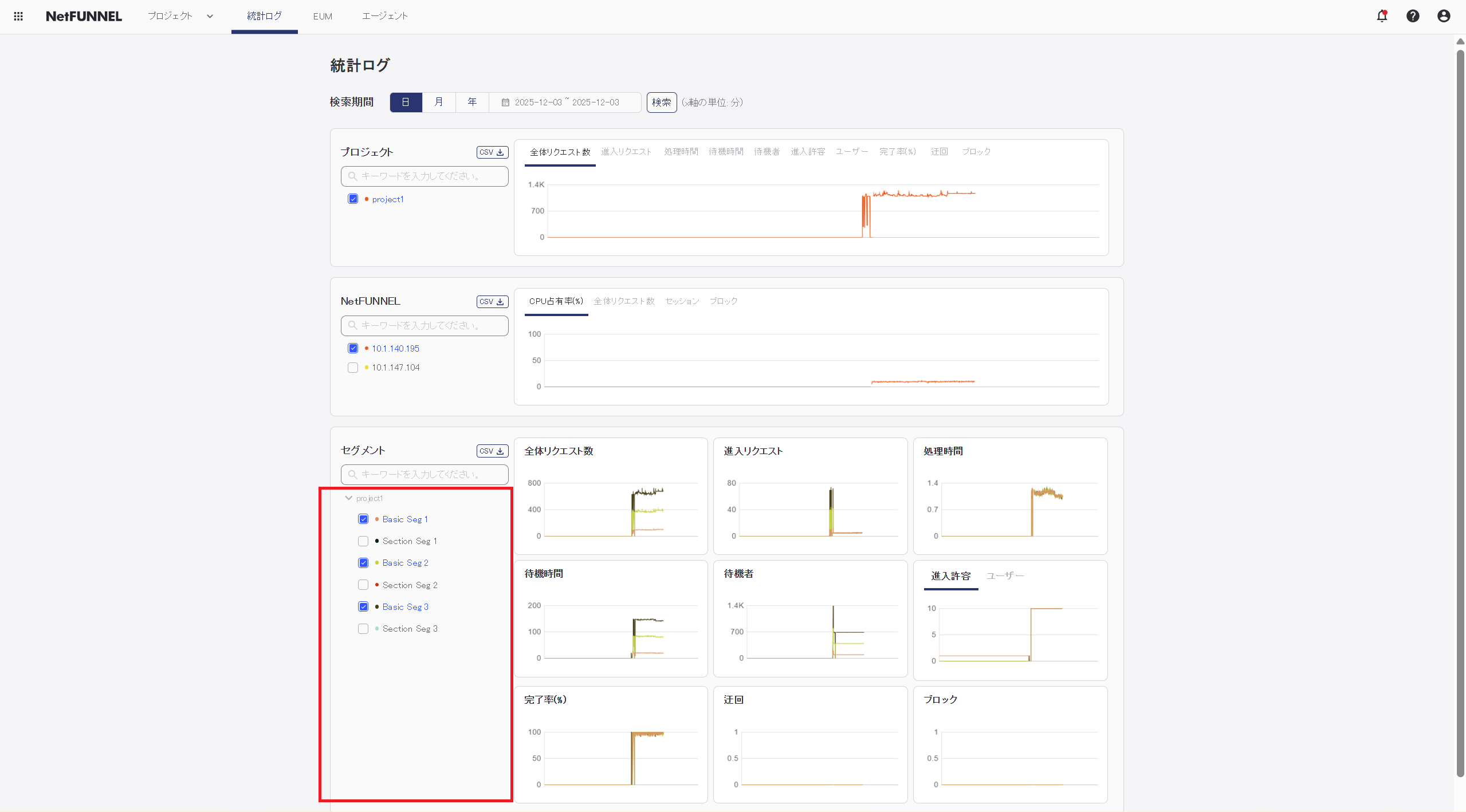
Task: Open the date range picker 2025-12-03
Action: 566,103
